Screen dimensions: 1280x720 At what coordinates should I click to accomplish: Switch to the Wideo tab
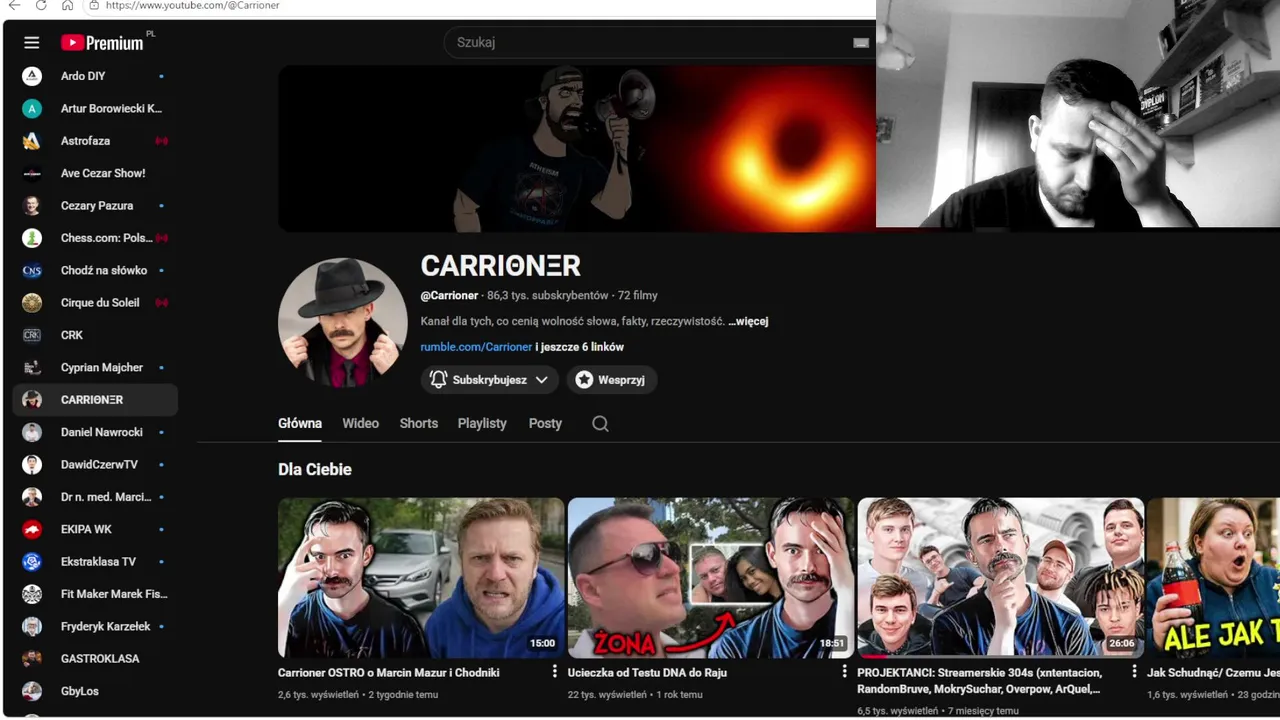click(x=360, y=423)
